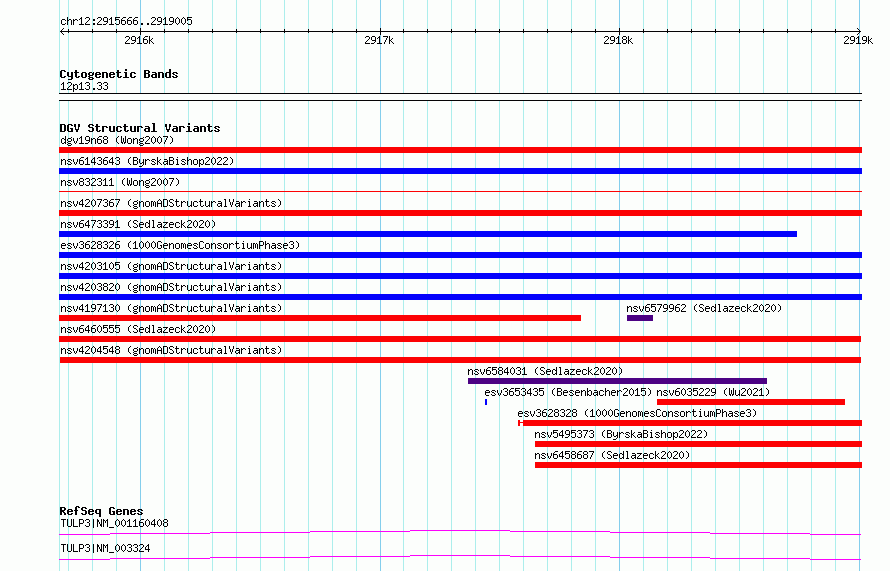Open the RefSeq Genes track title
890x571 pixels.
pos(101,511)
